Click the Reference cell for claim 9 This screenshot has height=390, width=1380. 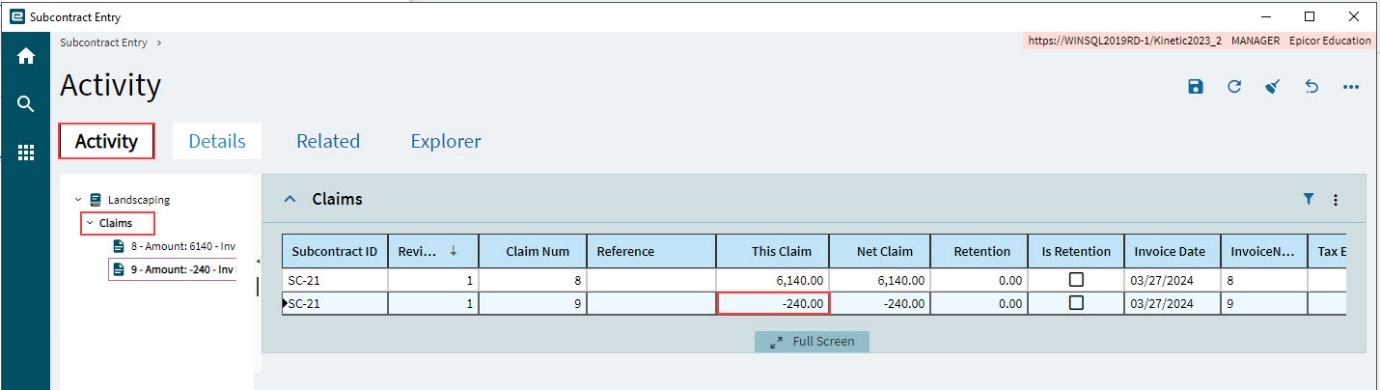click(651, 303)
